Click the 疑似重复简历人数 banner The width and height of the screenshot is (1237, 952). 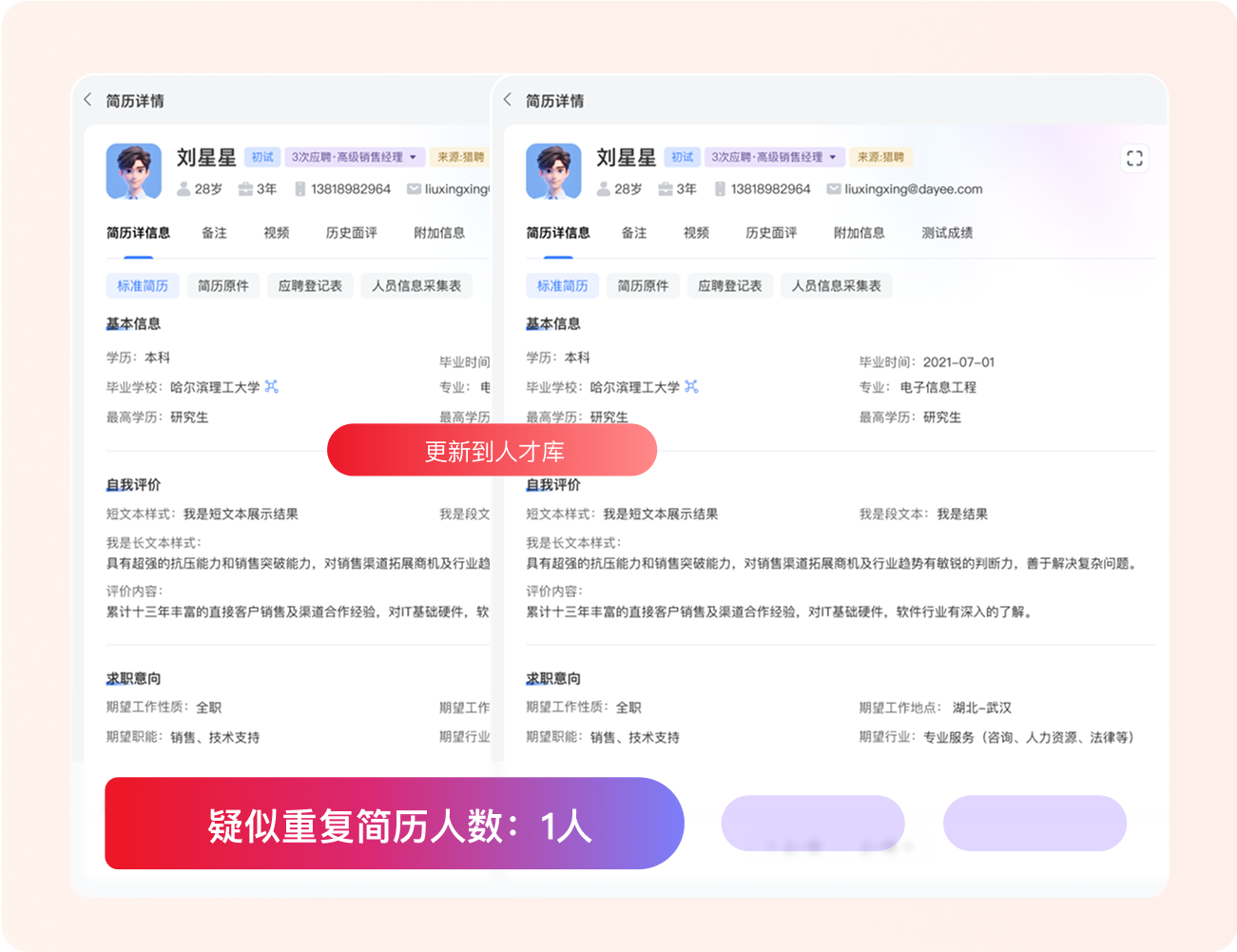tap(395, 825)
